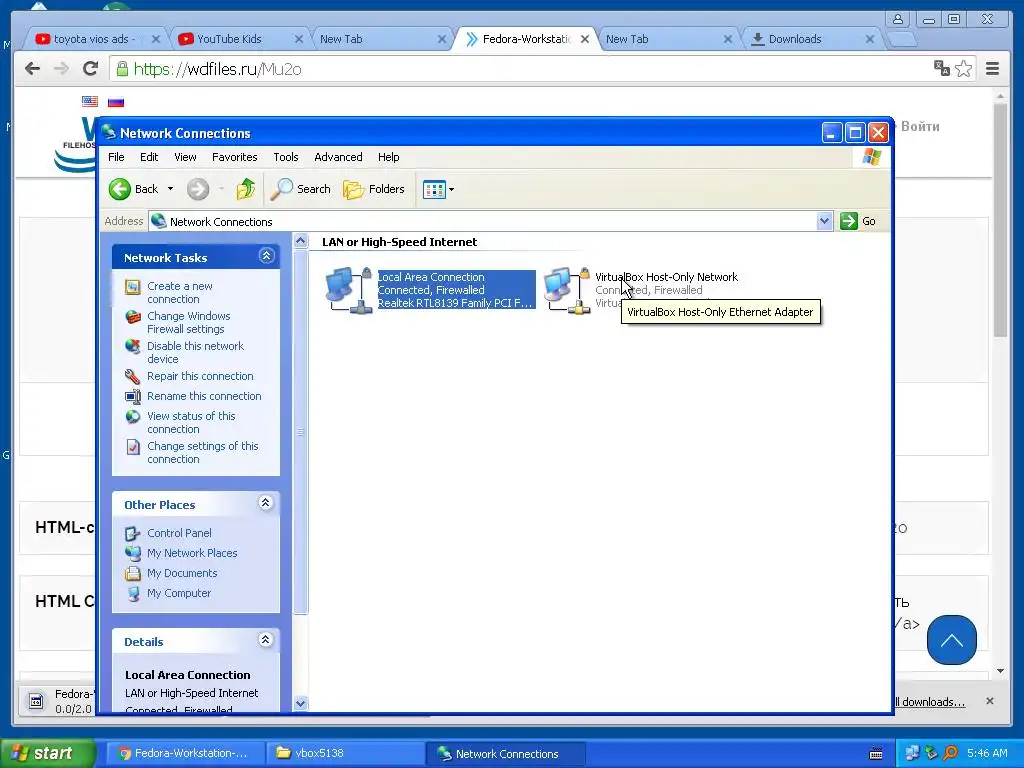Collapse the Network Tasks panel
Screen dimensions: 1024x768
point(266,256)
